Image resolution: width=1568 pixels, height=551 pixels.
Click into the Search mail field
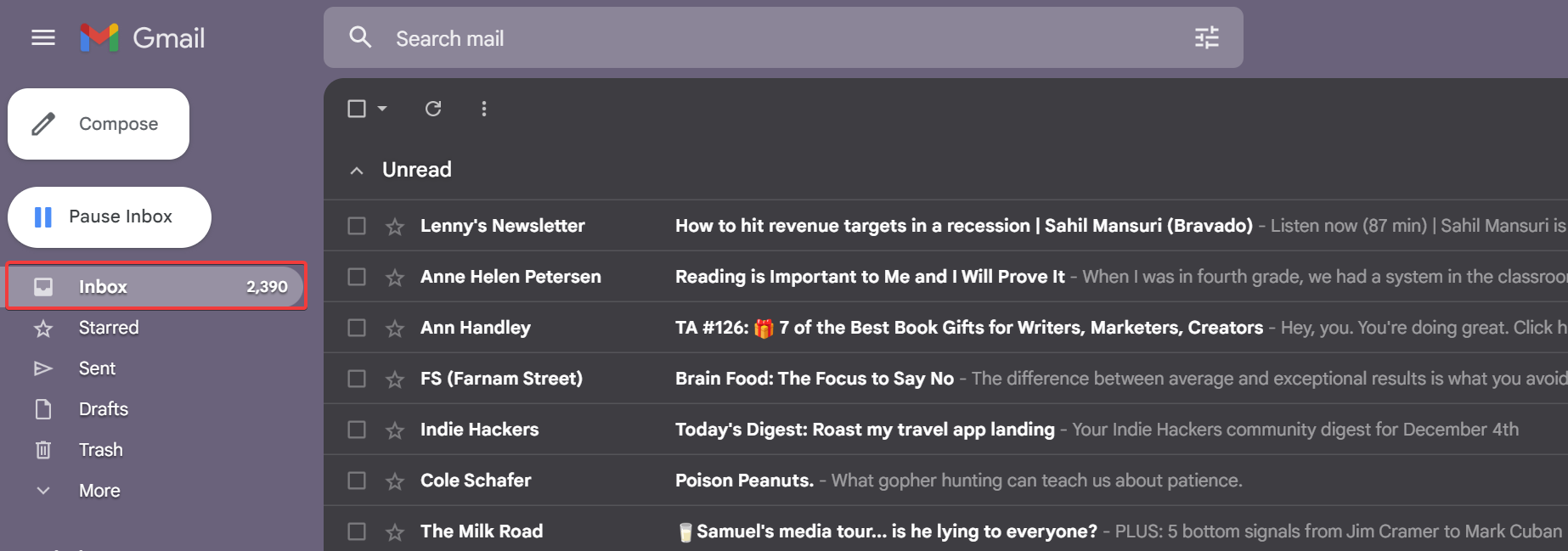click(783, 37)
